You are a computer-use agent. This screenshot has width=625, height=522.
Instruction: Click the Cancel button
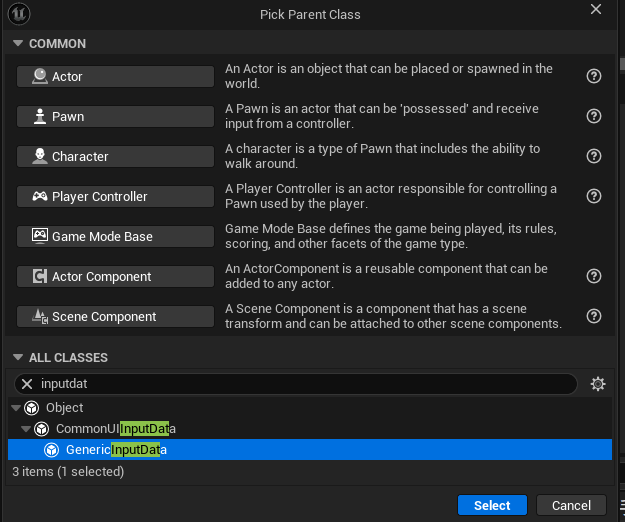pos(571,505)
